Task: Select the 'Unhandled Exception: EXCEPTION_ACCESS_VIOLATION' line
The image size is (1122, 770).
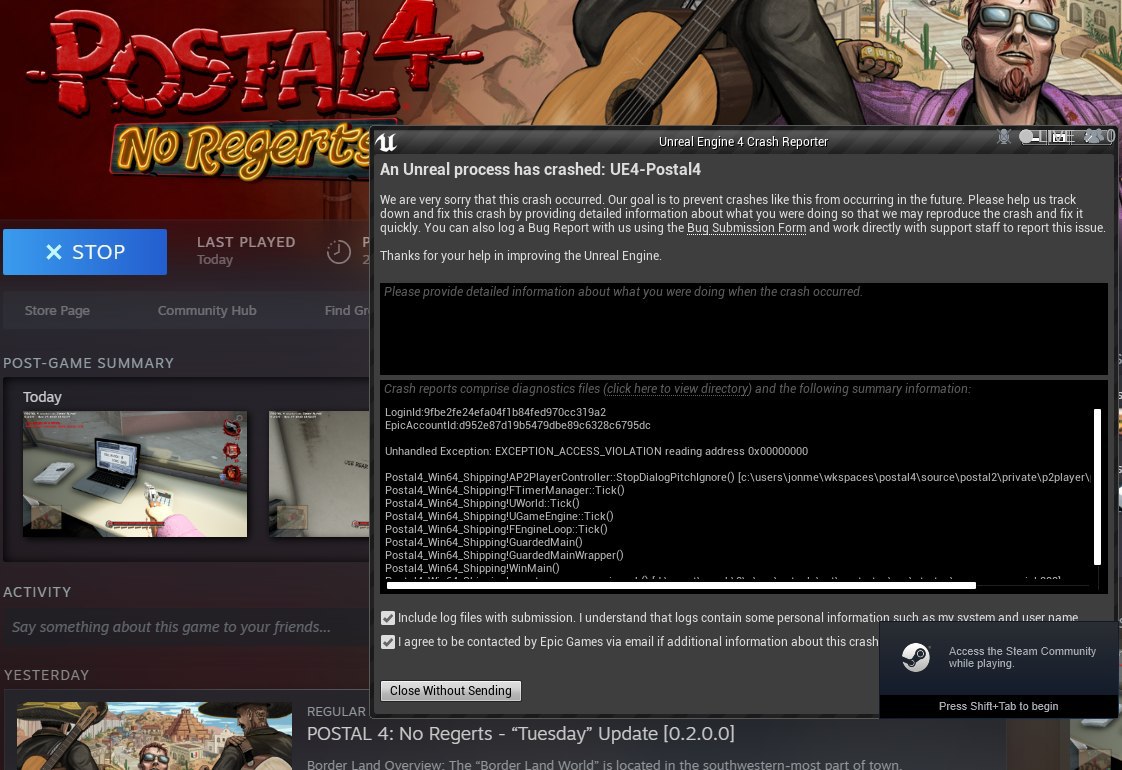Action: click(x=596, y=451)
